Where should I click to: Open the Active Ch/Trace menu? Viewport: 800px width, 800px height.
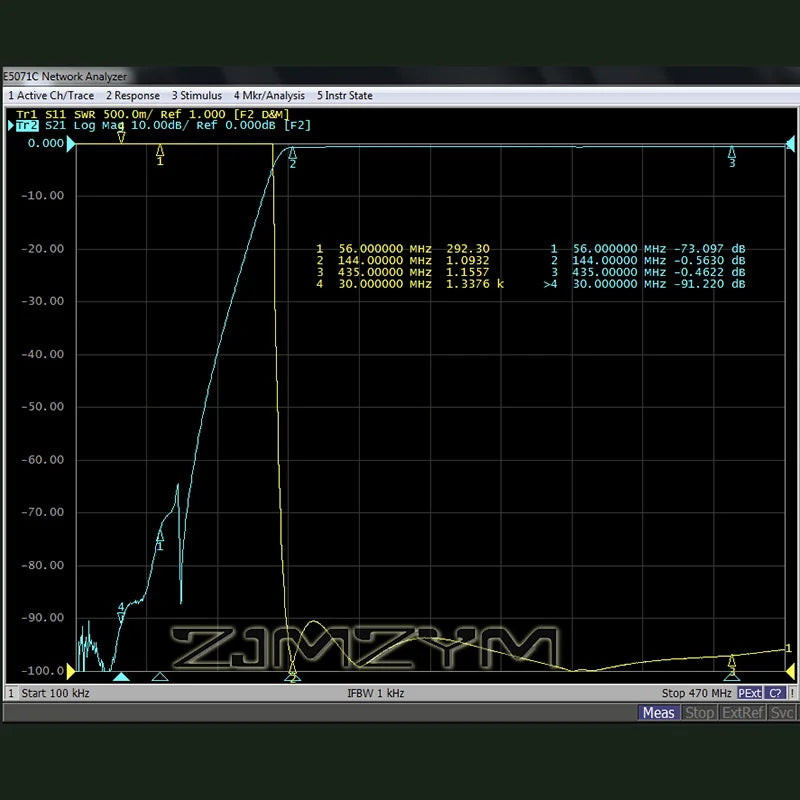pyautogui.click(x=51, y=95)
